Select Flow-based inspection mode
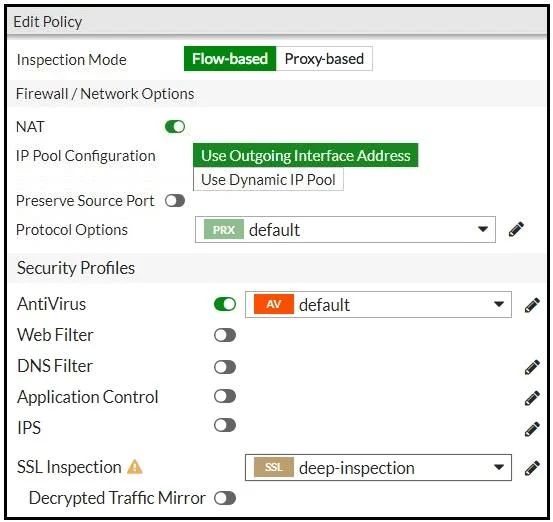 [x=230, y=59]
